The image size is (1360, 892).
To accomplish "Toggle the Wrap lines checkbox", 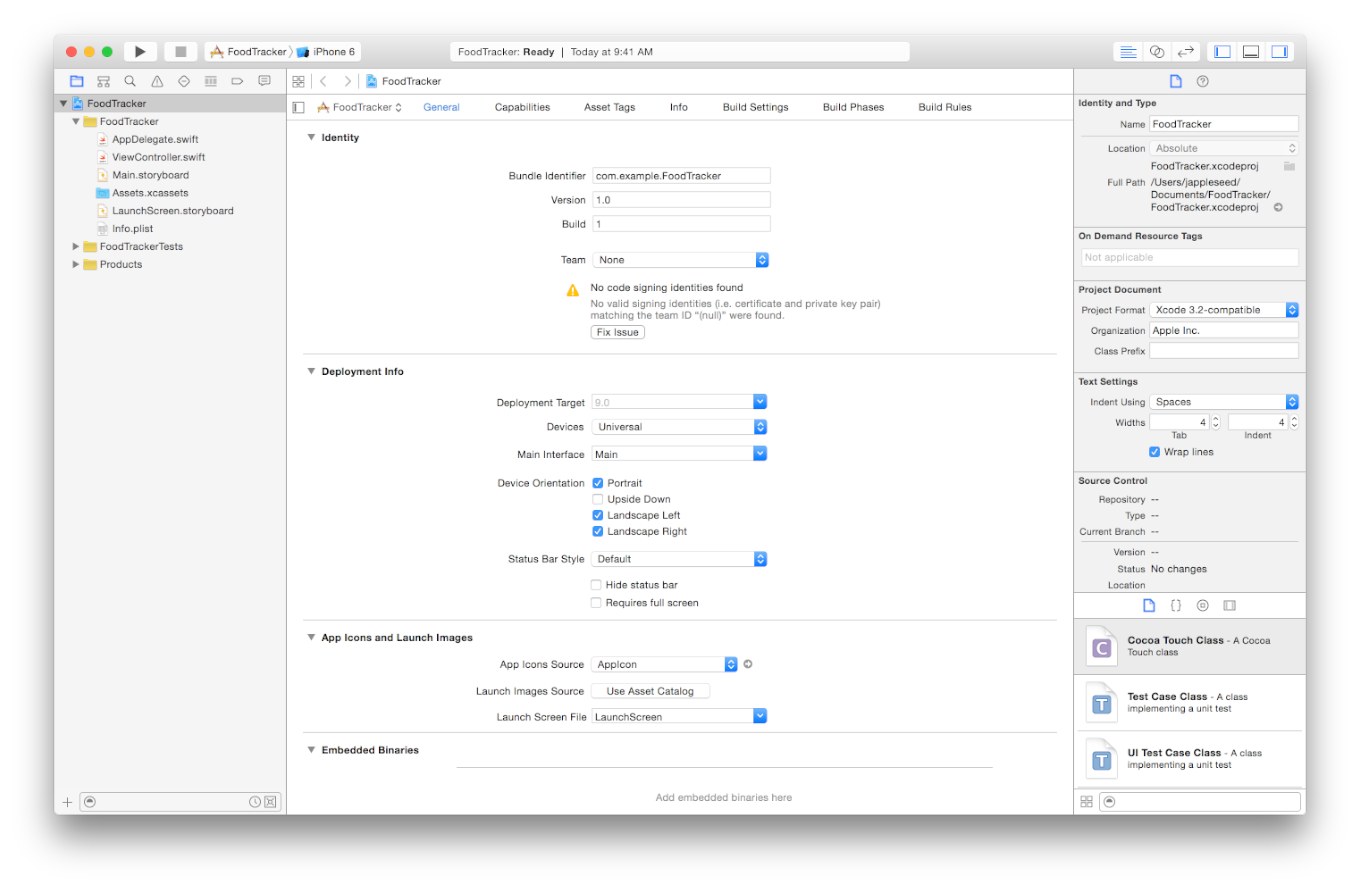I will click(x=1155, y=452).
